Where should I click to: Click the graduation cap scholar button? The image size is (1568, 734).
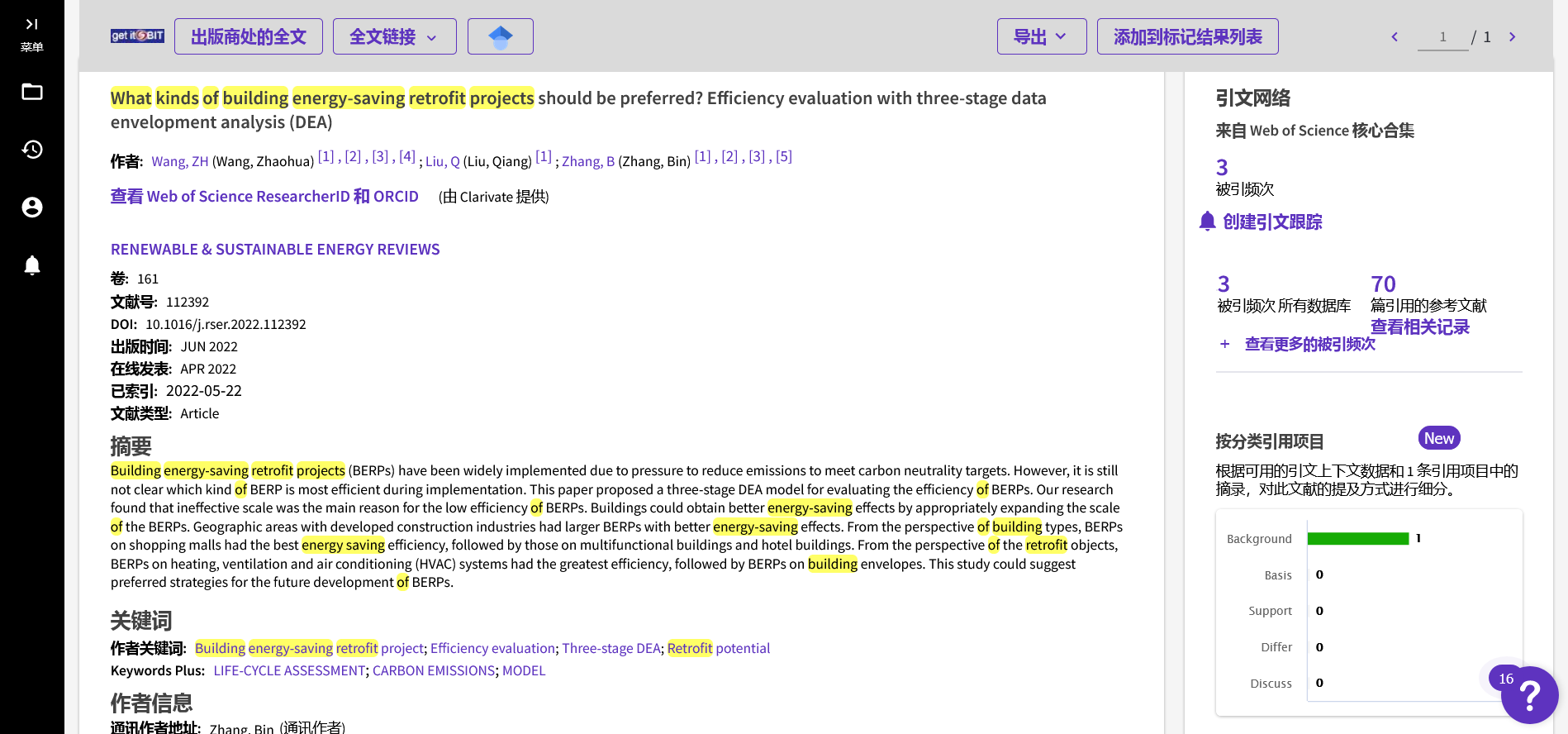pyautogui.click(x=500, y=36)
